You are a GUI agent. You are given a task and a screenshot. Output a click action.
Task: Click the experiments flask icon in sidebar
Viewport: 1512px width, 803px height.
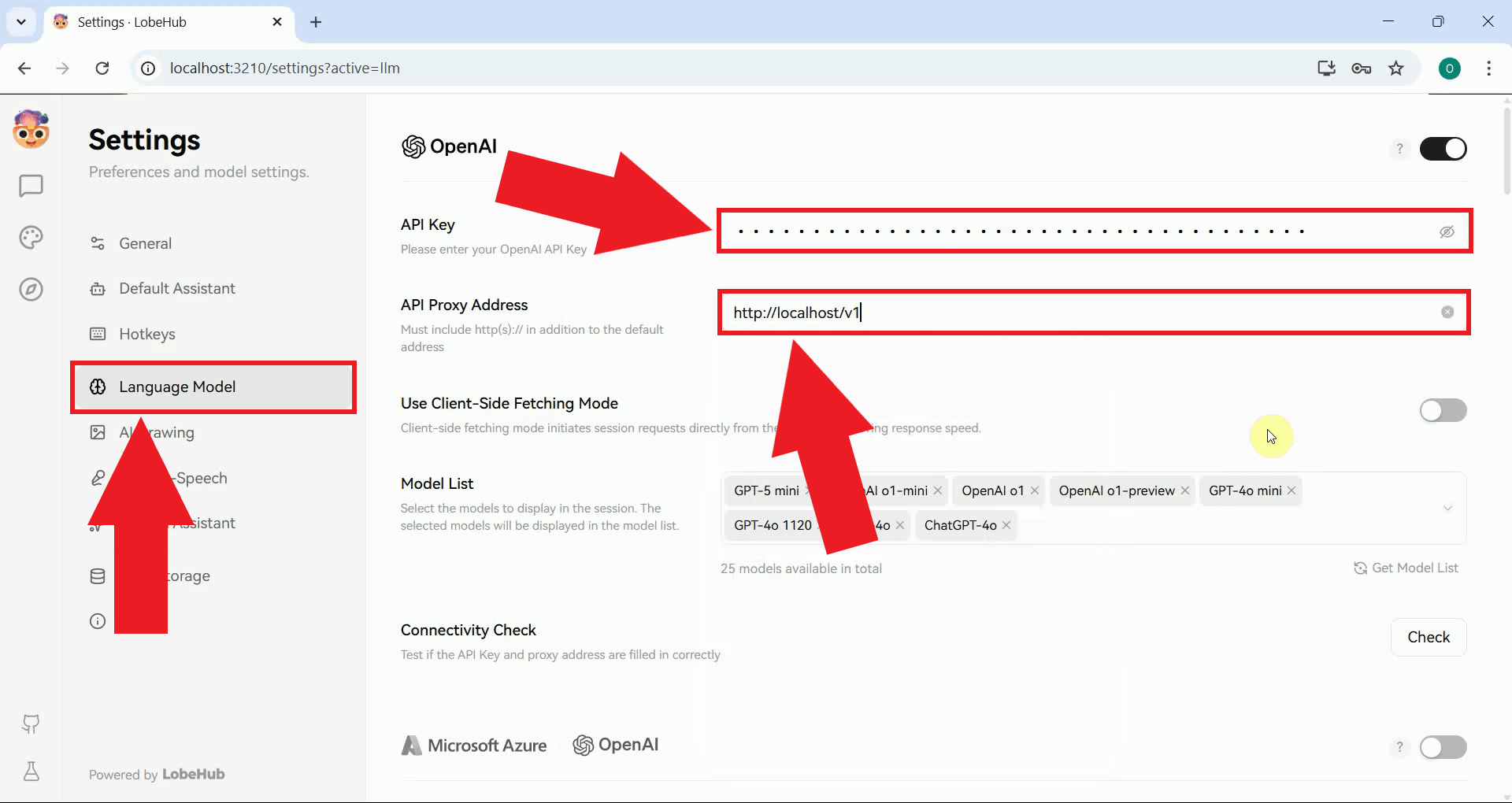pos(30,772)
